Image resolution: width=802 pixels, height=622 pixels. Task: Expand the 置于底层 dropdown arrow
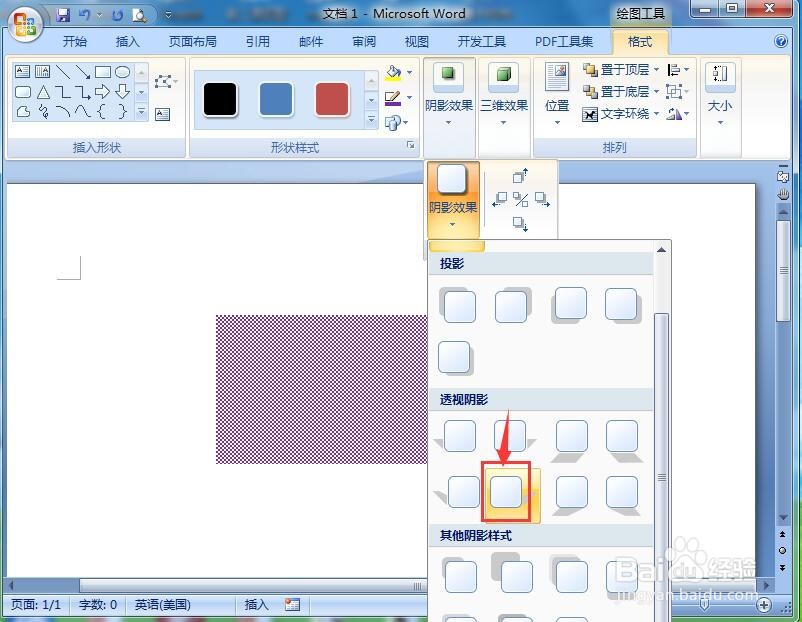pos(656,92)
